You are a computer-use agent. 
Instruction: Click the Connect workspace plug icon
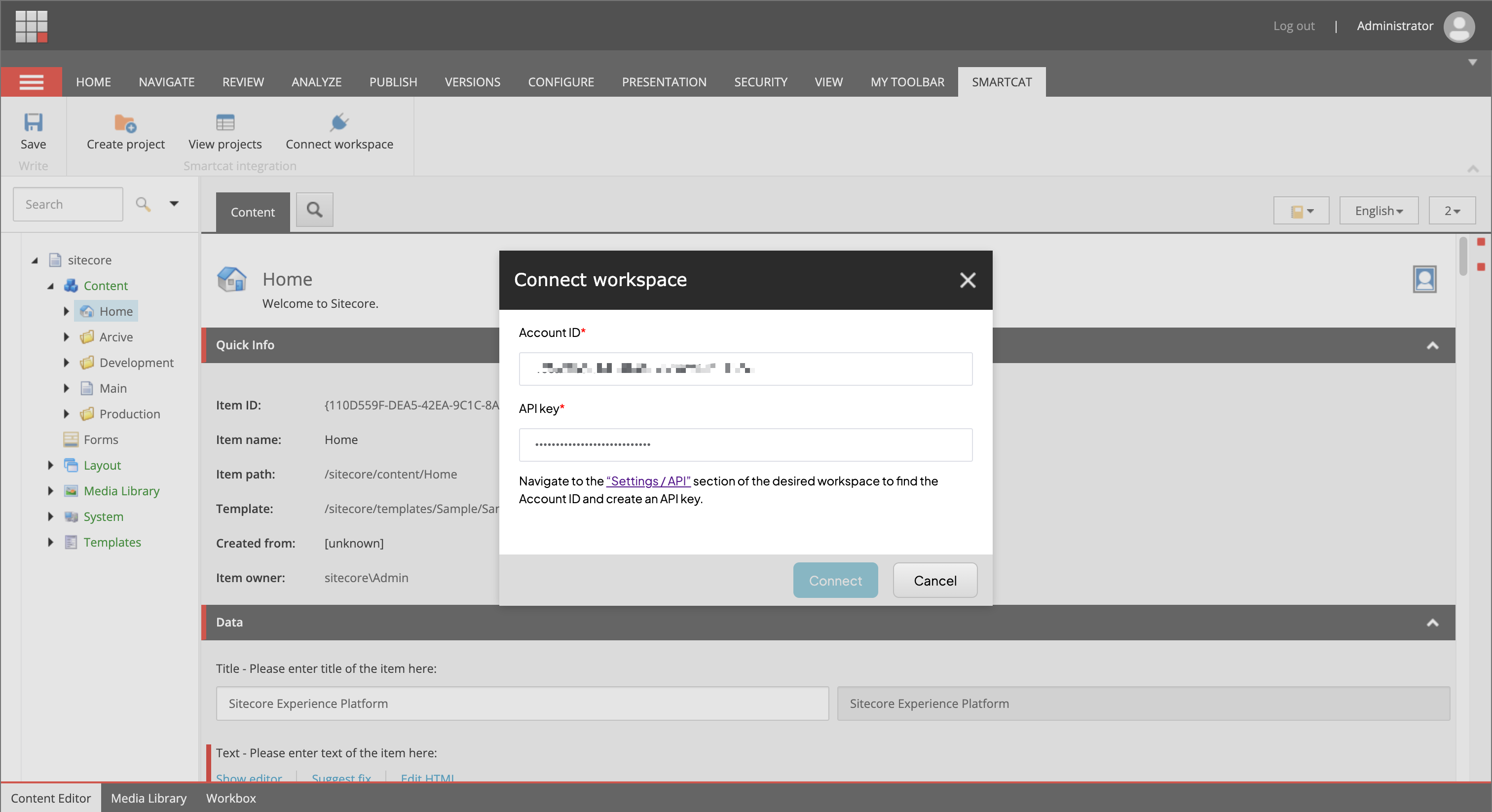(x=339, y=122)
